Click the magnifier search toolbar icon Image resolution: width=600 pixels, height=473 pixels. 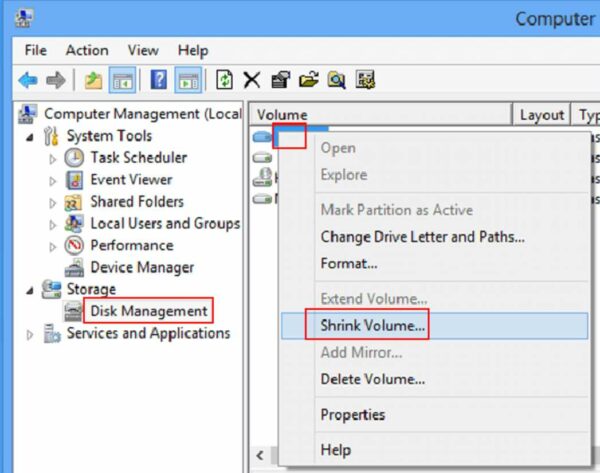(x=337, y=80)
